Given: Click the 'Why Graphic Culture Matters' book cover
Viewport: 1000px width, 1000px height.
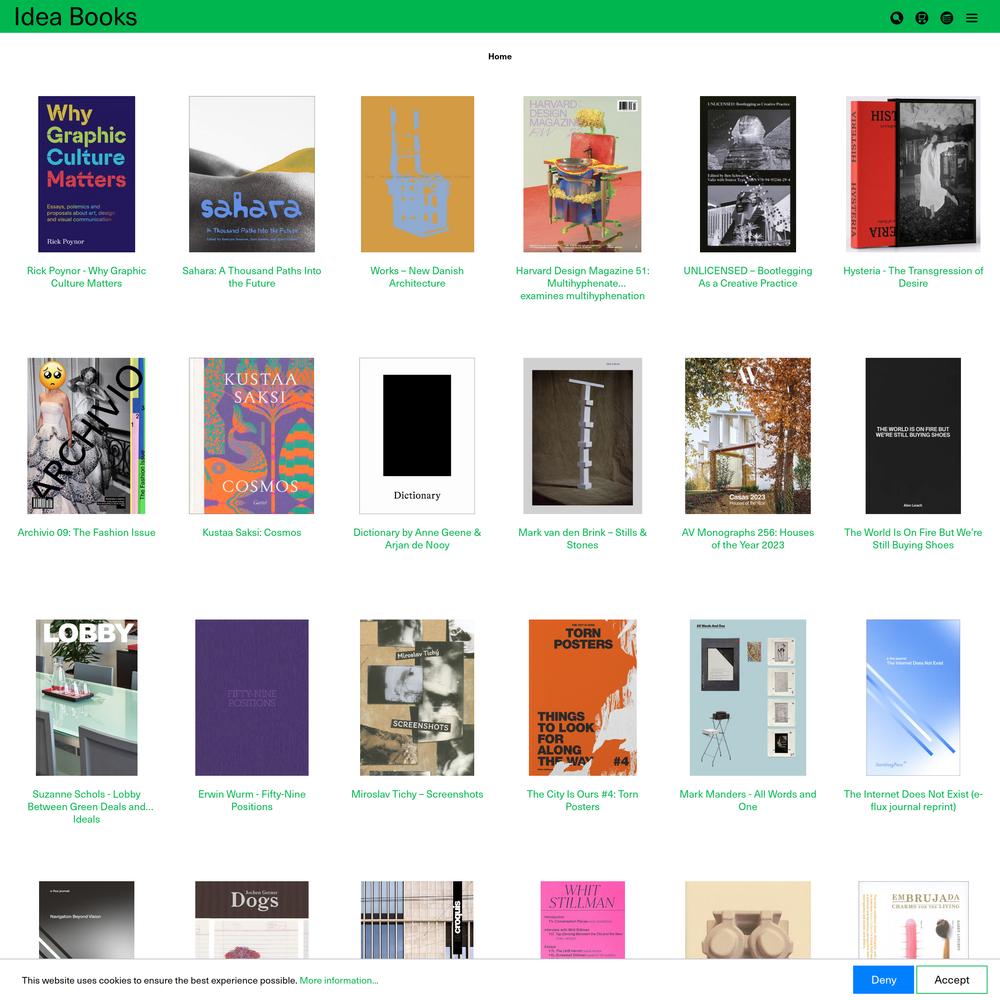Looking at the screenshot, I should point(87,174).
